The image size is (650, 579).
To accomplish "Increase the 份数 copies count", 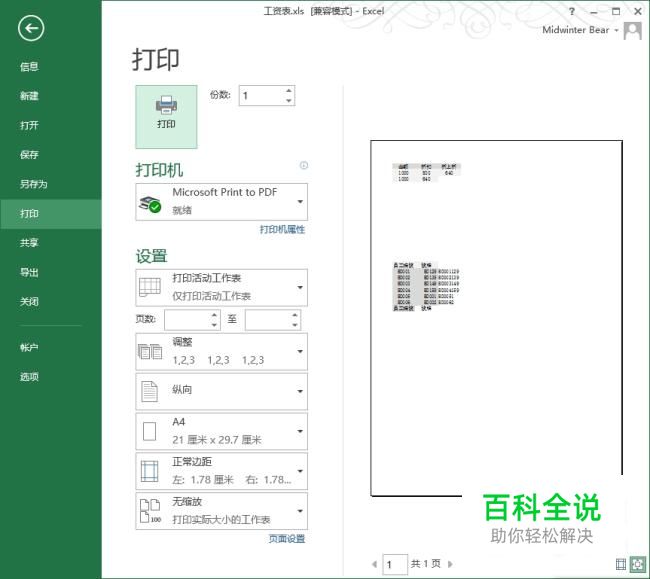I will coord(289,91).
